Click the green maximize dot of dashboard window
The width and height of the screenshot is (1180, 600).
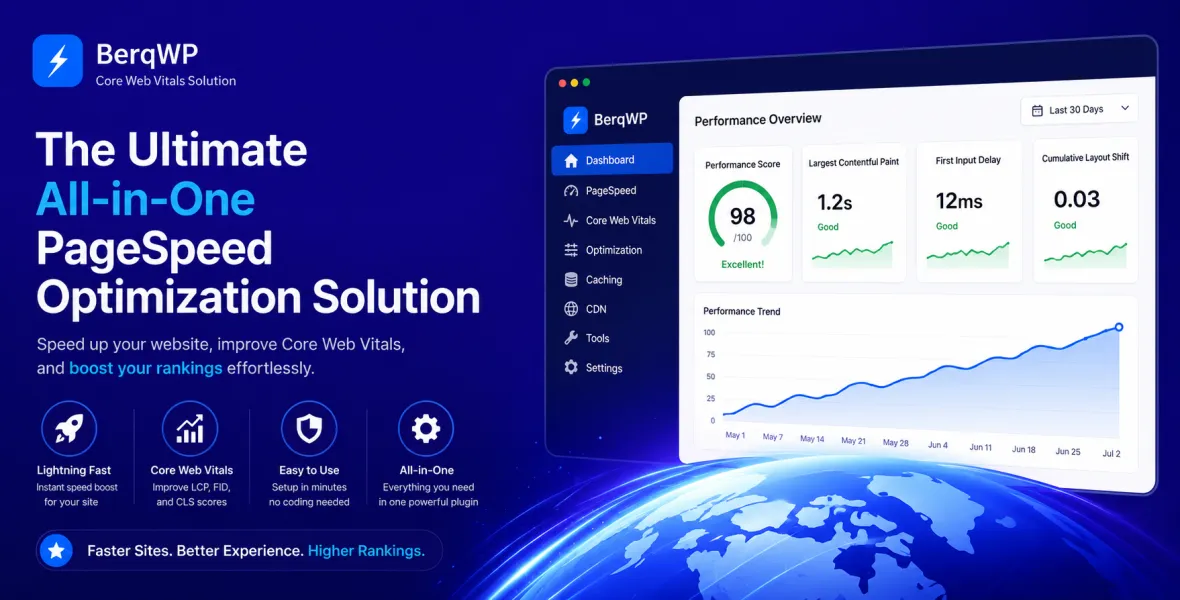coord(586,82)
